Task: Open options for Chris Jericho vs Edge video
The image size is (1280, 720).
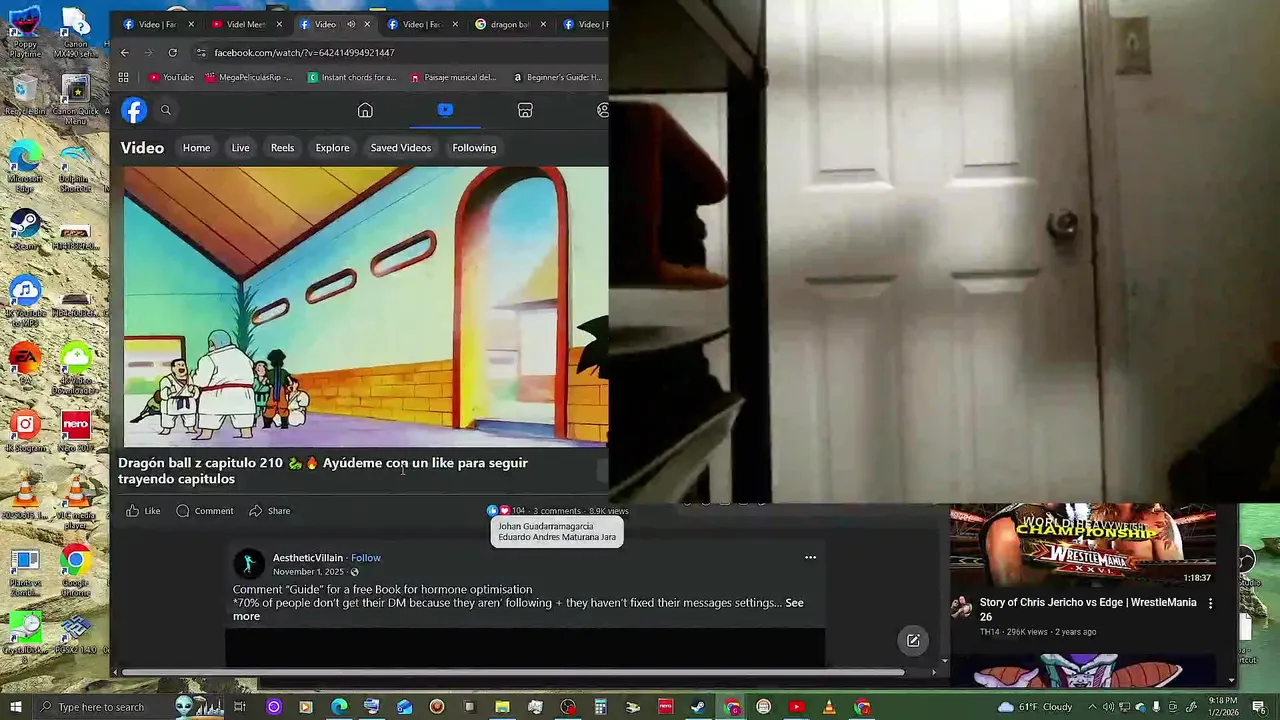Action: coord(1210,604)
